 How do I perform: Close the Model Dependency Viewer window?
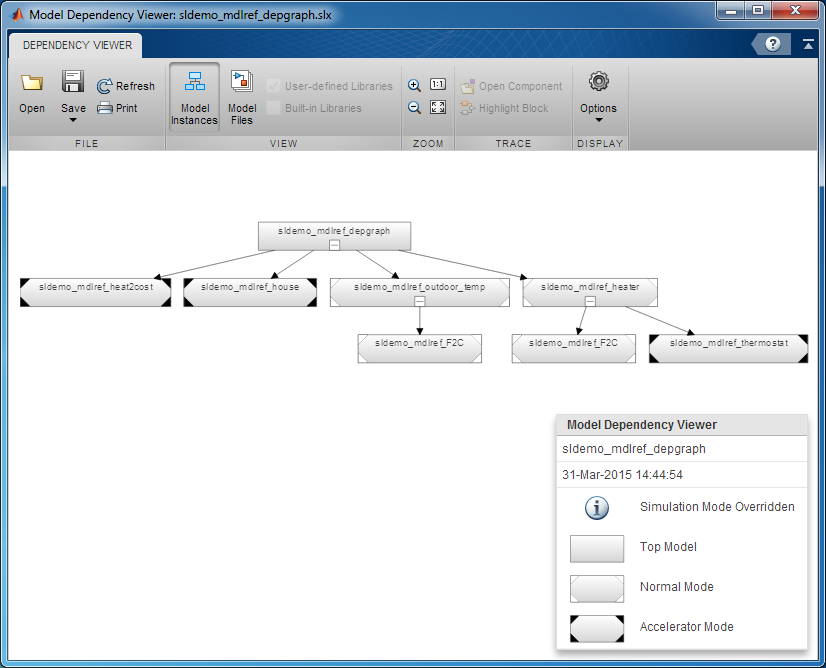(x=795, y=11)
